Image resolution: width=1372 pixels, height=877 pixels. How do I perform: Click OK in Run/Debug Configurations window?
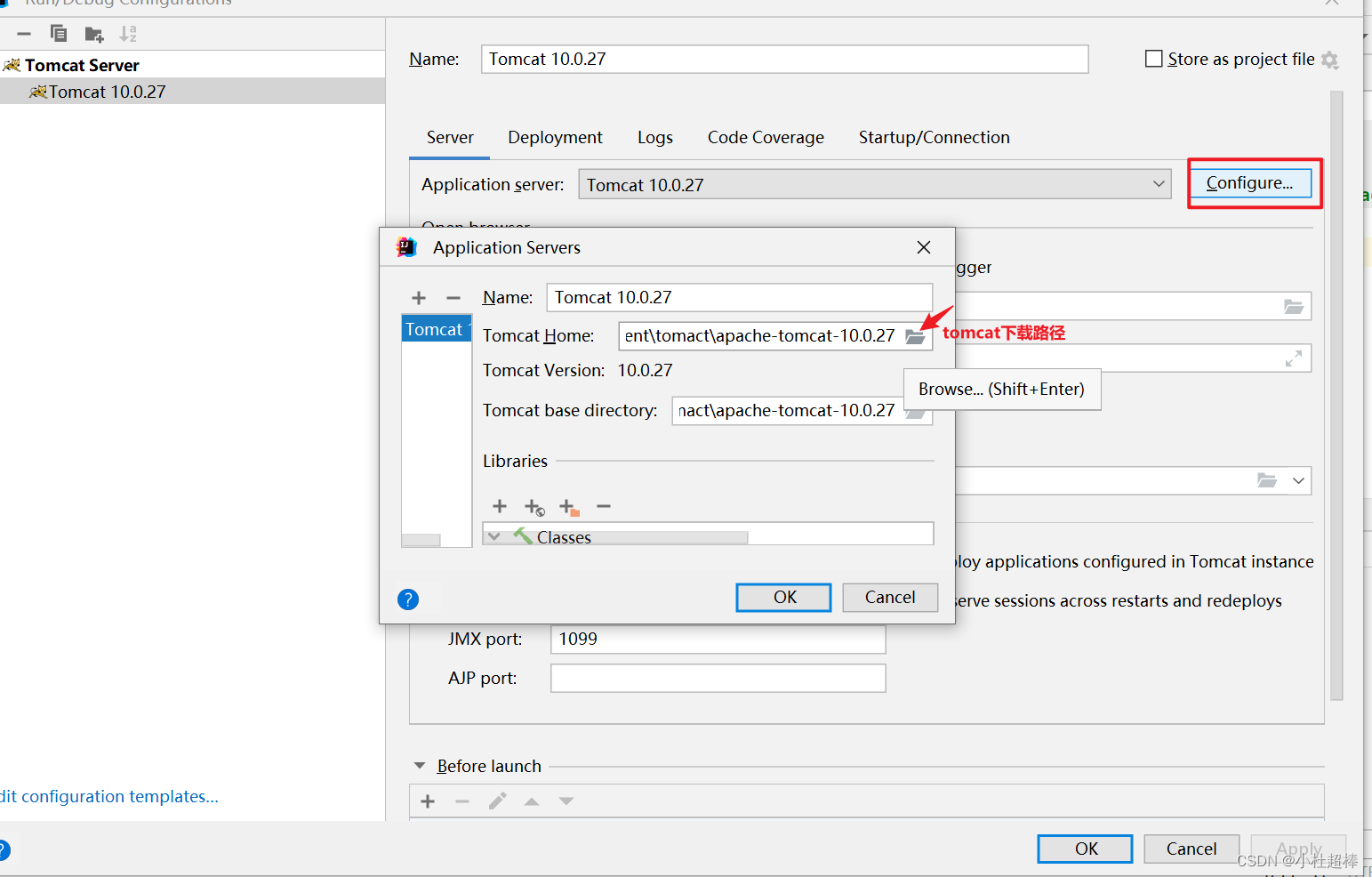coord(1086,849)
